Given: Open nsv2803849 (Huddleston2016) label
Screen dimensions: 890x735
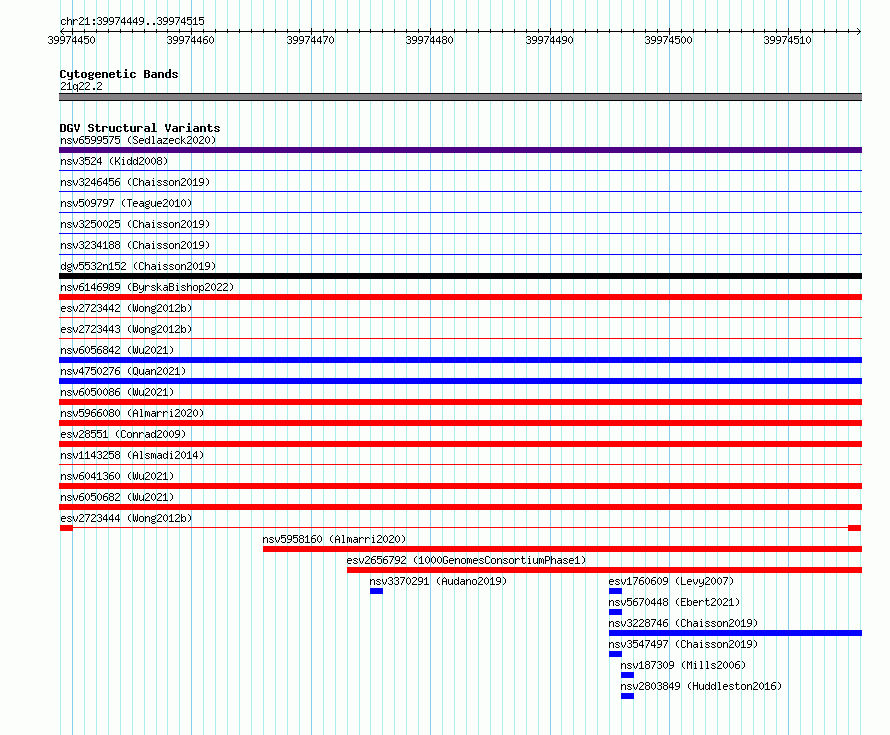Looking at the screenshot, I should point(701,686).
